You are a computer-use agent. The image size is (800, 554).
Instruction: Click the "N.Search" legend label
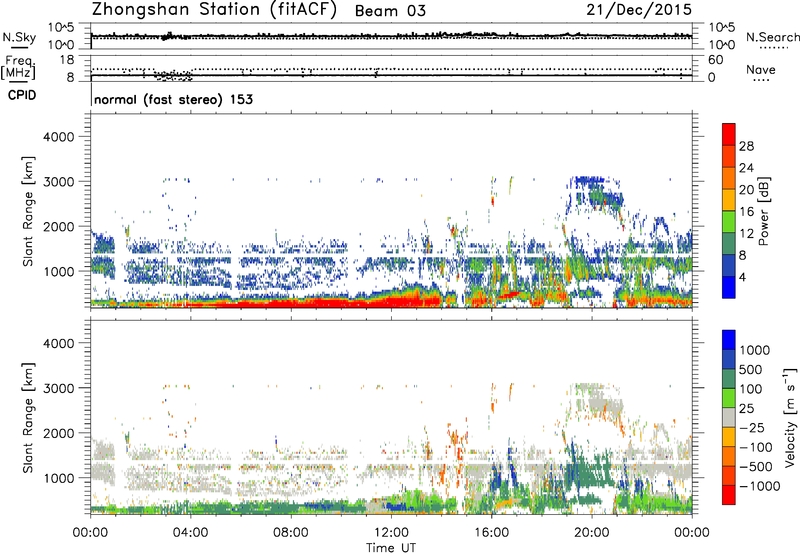coord(773,37)
